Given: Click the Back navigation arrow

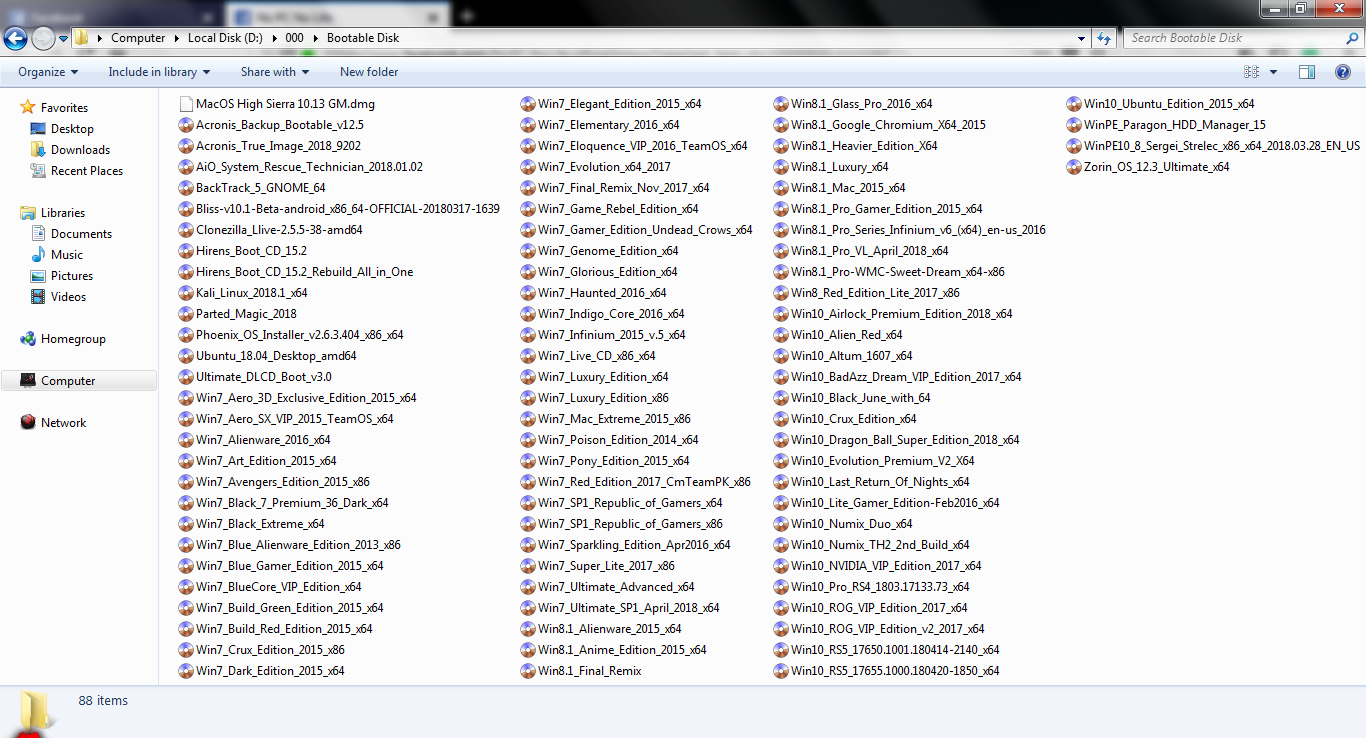Looking at the screenshot, I should [x=15, y=38].
